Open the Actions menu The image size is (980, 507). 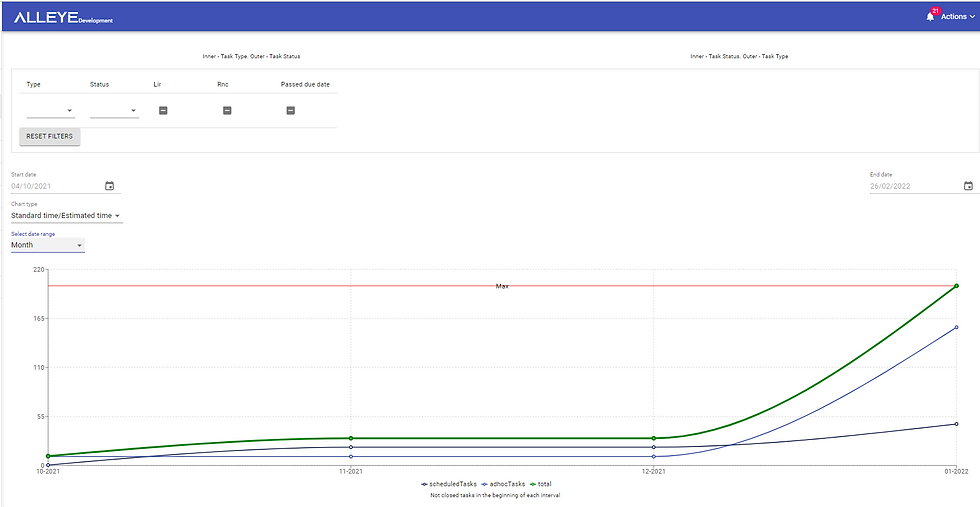coord(958,17)
